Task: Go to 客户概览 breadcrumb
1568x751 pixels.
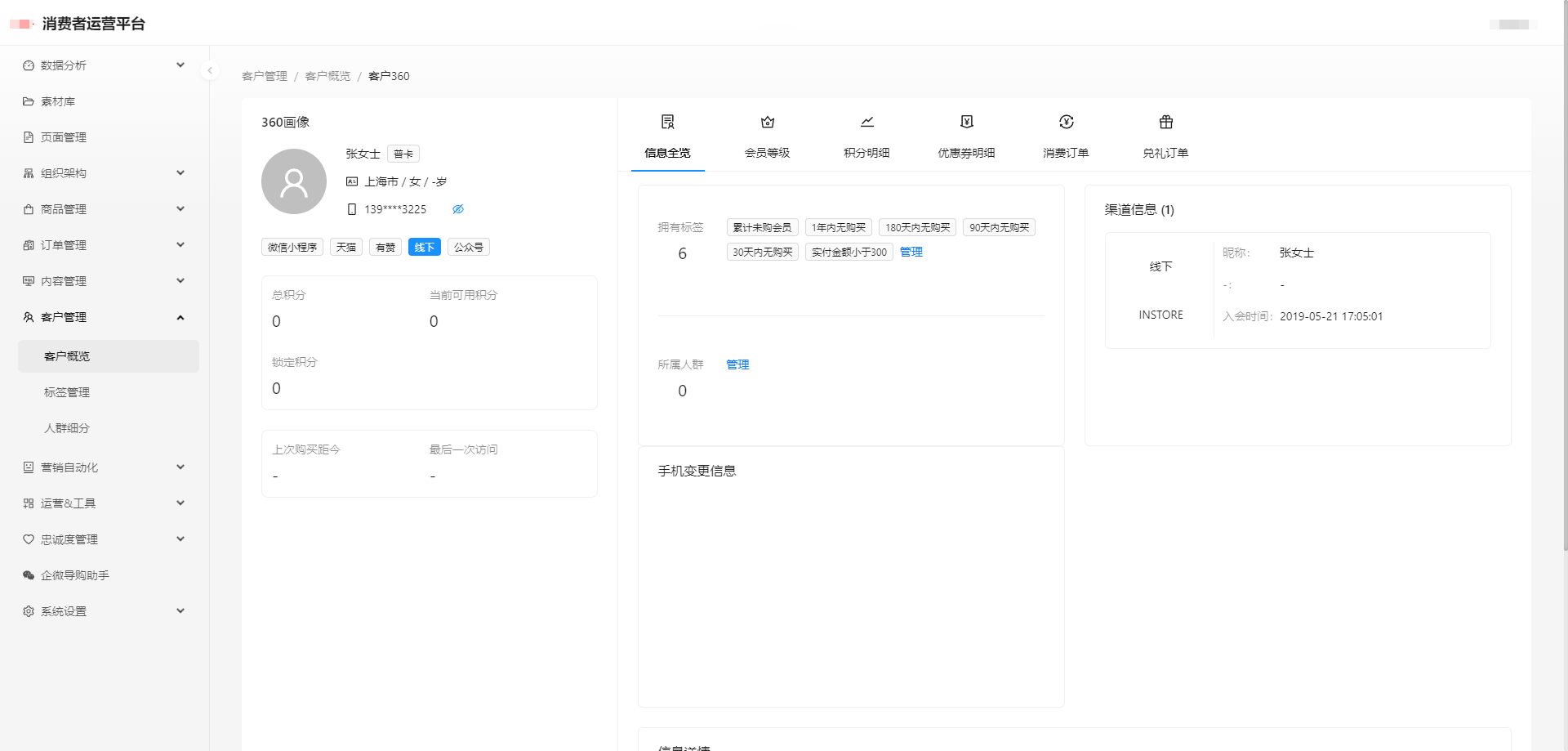Action: (328, 76)
